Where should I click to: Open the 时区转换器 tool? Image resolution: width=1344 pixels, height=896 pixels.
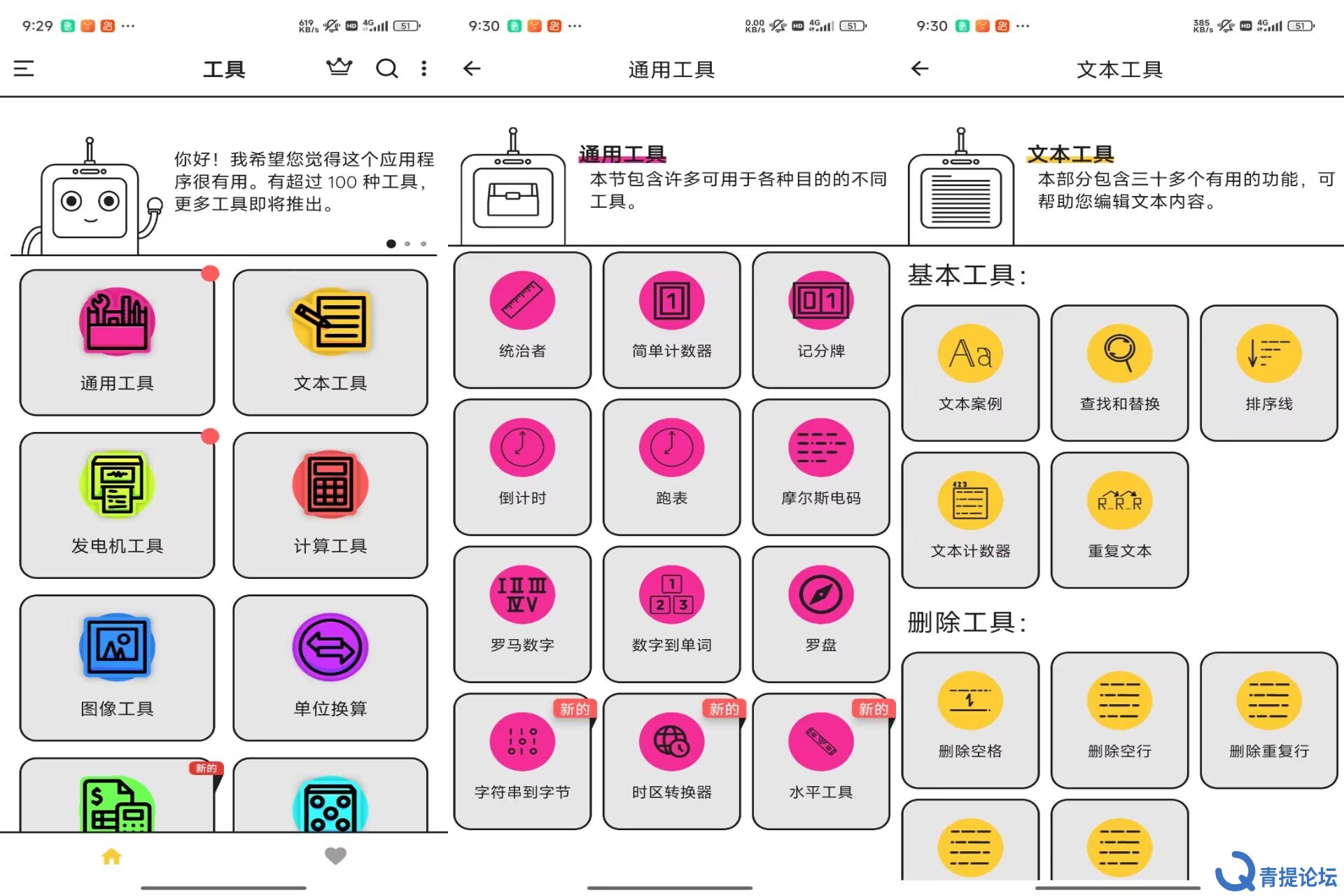point(671,761)
